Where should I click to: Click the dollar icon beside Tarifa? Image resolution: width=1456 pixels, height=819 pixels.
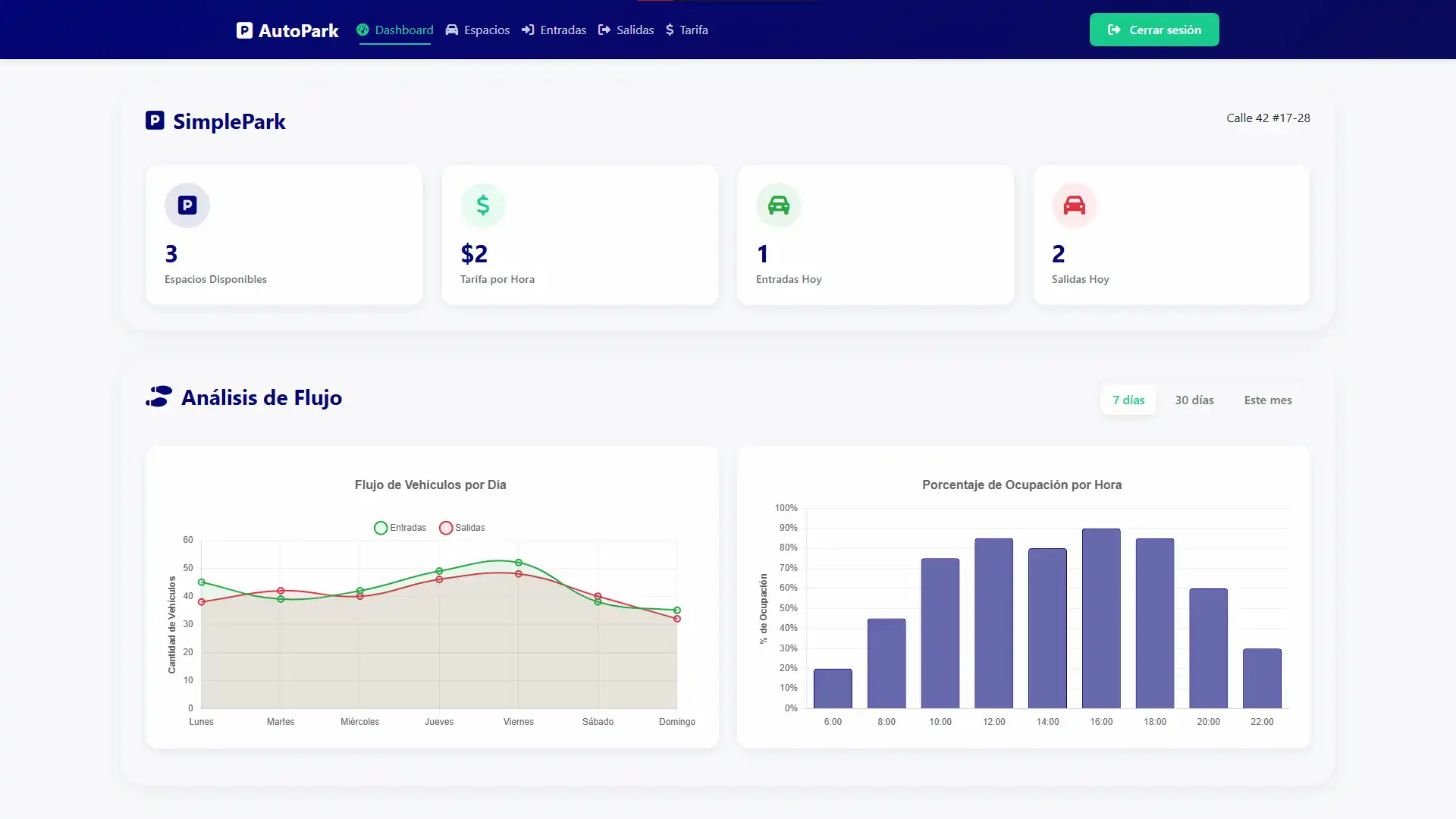point(670,30)
